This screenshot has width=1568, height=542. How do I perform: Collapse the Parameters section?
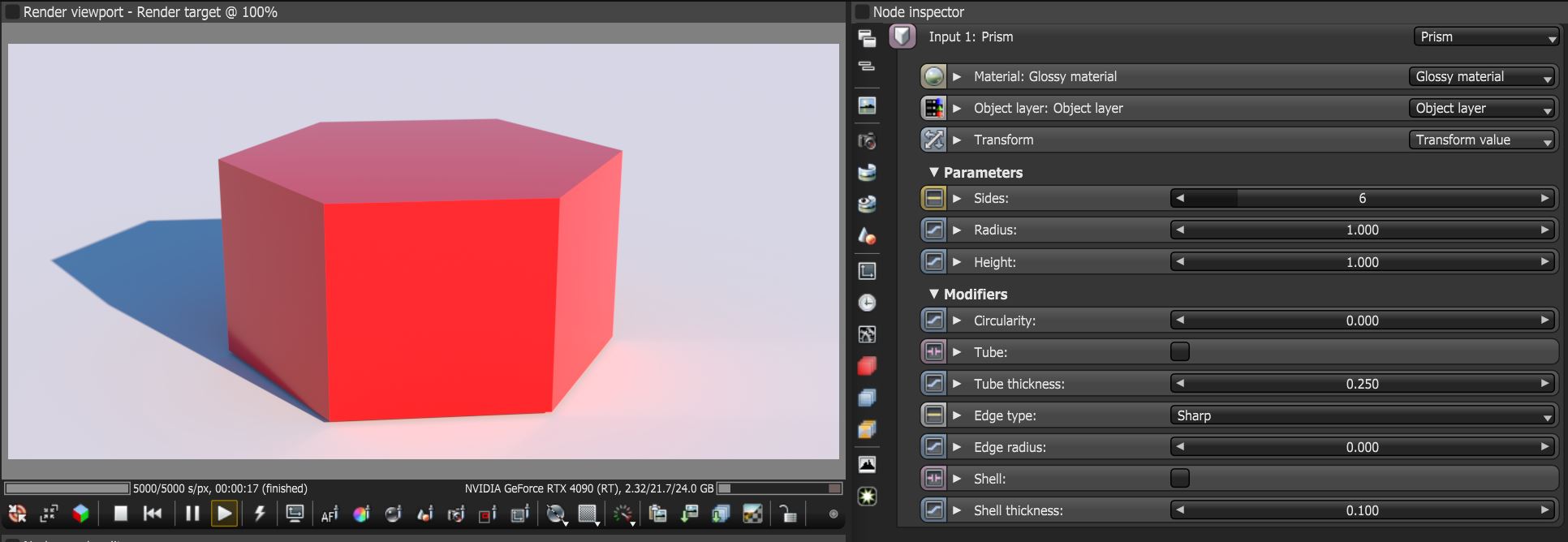(933, 172)
